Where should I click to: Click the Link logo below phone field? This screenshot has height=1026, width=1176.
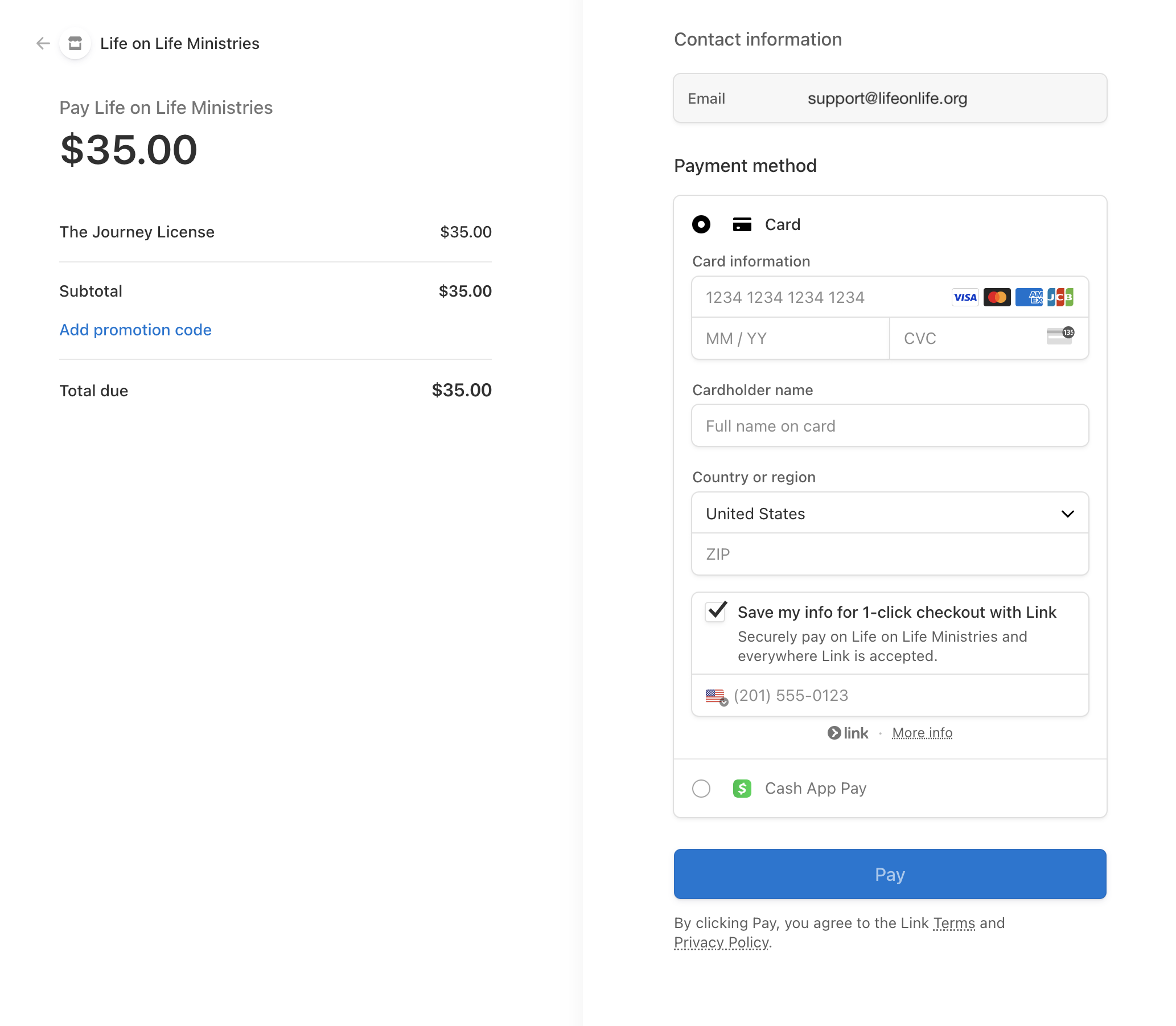click(848, 733)
